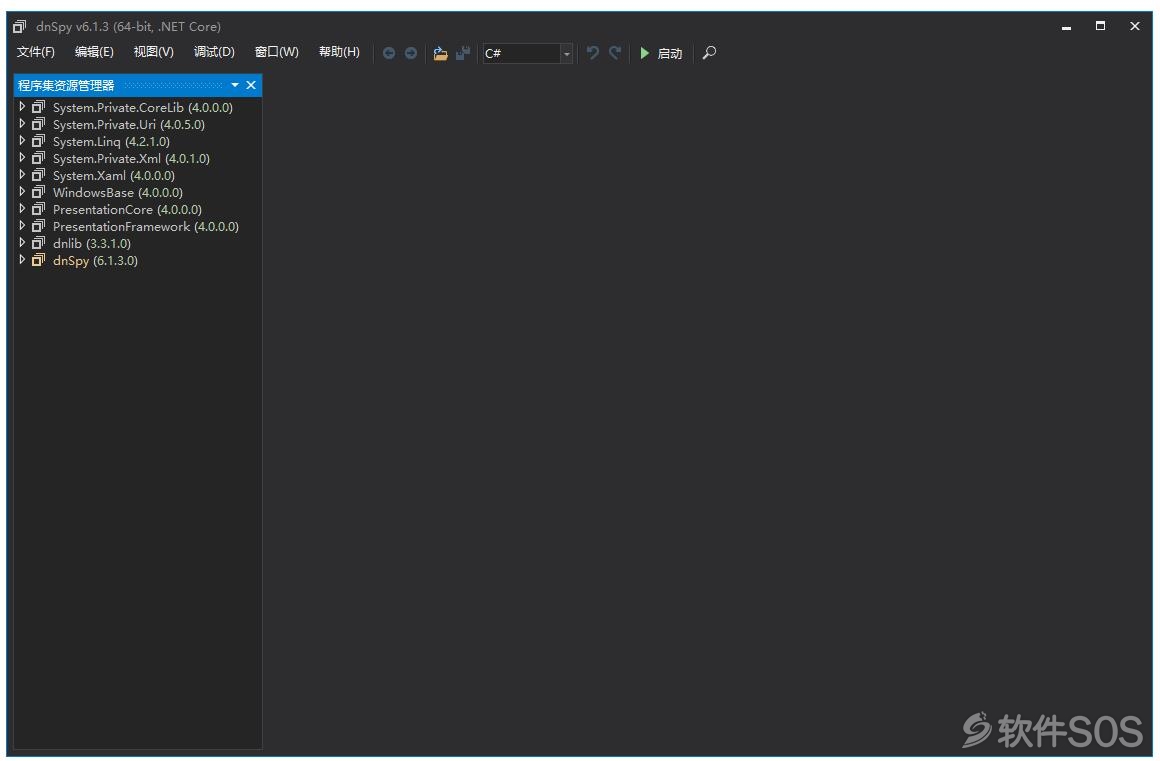Select System.Private.Uri (4.0.5.0) row
Screen dimensions: 1160x761
(x=129, y=124)
